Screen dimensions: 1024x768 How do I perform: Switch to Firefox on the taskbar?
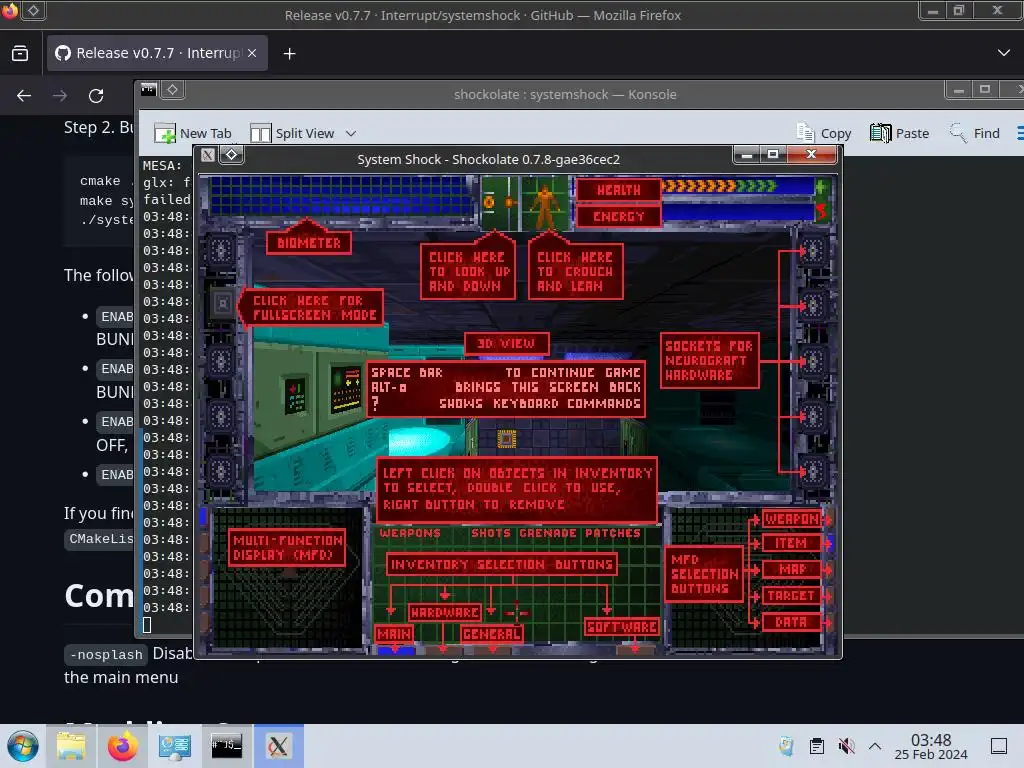[123, 746]
